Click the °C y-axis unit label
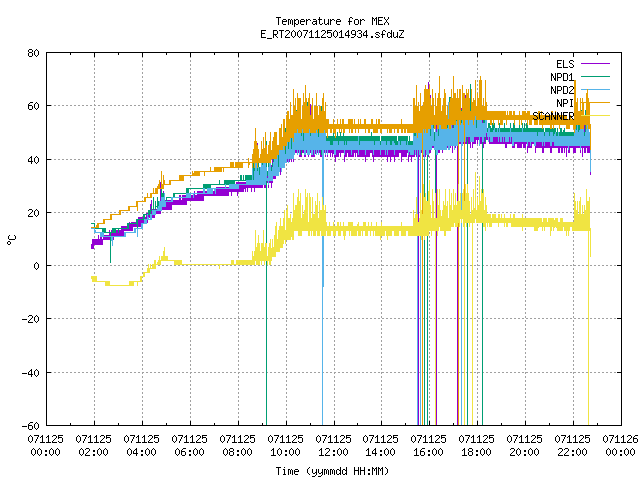 [x=11, y=240]
